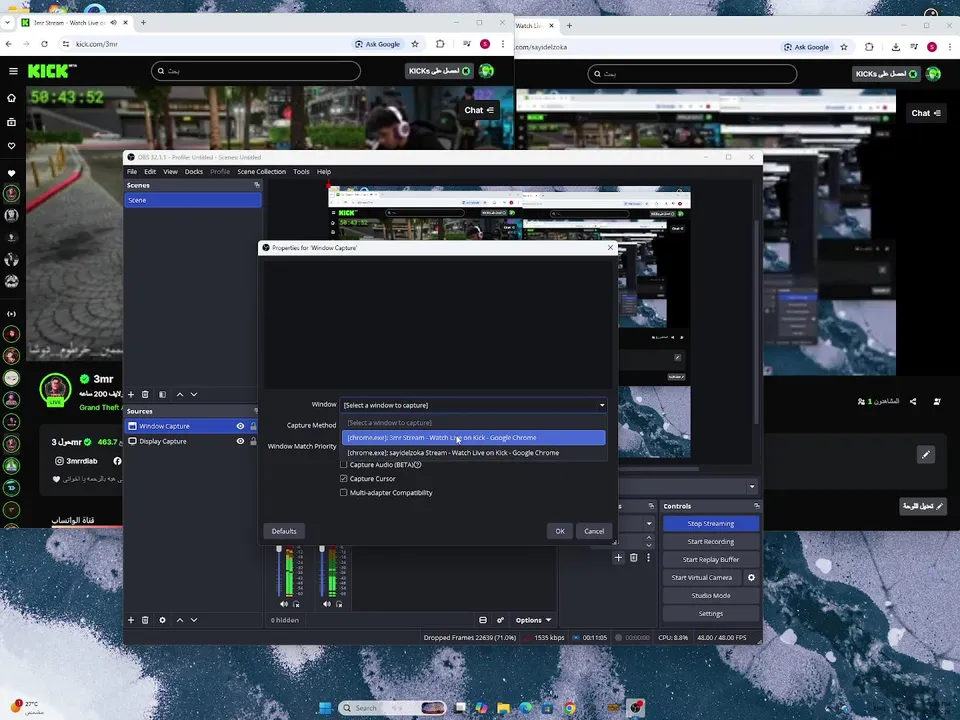
Task: Open the mixer Options dropdown
Action: click(x=533, y=620)
